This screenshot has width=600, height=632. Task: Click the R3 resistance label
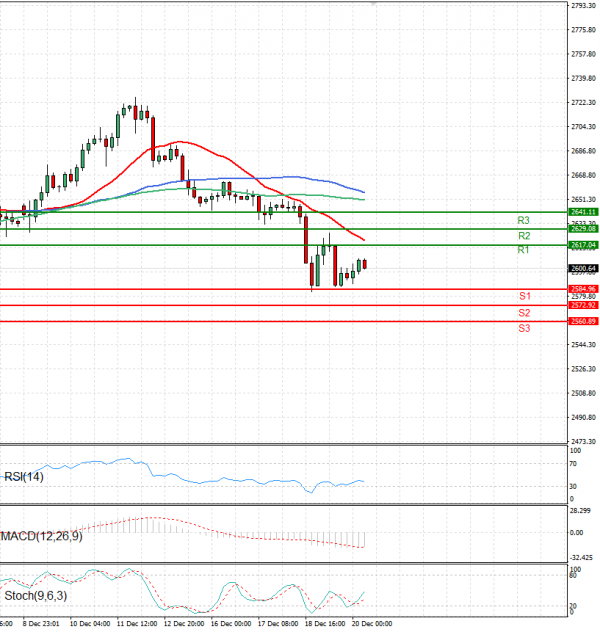(523, 220)
